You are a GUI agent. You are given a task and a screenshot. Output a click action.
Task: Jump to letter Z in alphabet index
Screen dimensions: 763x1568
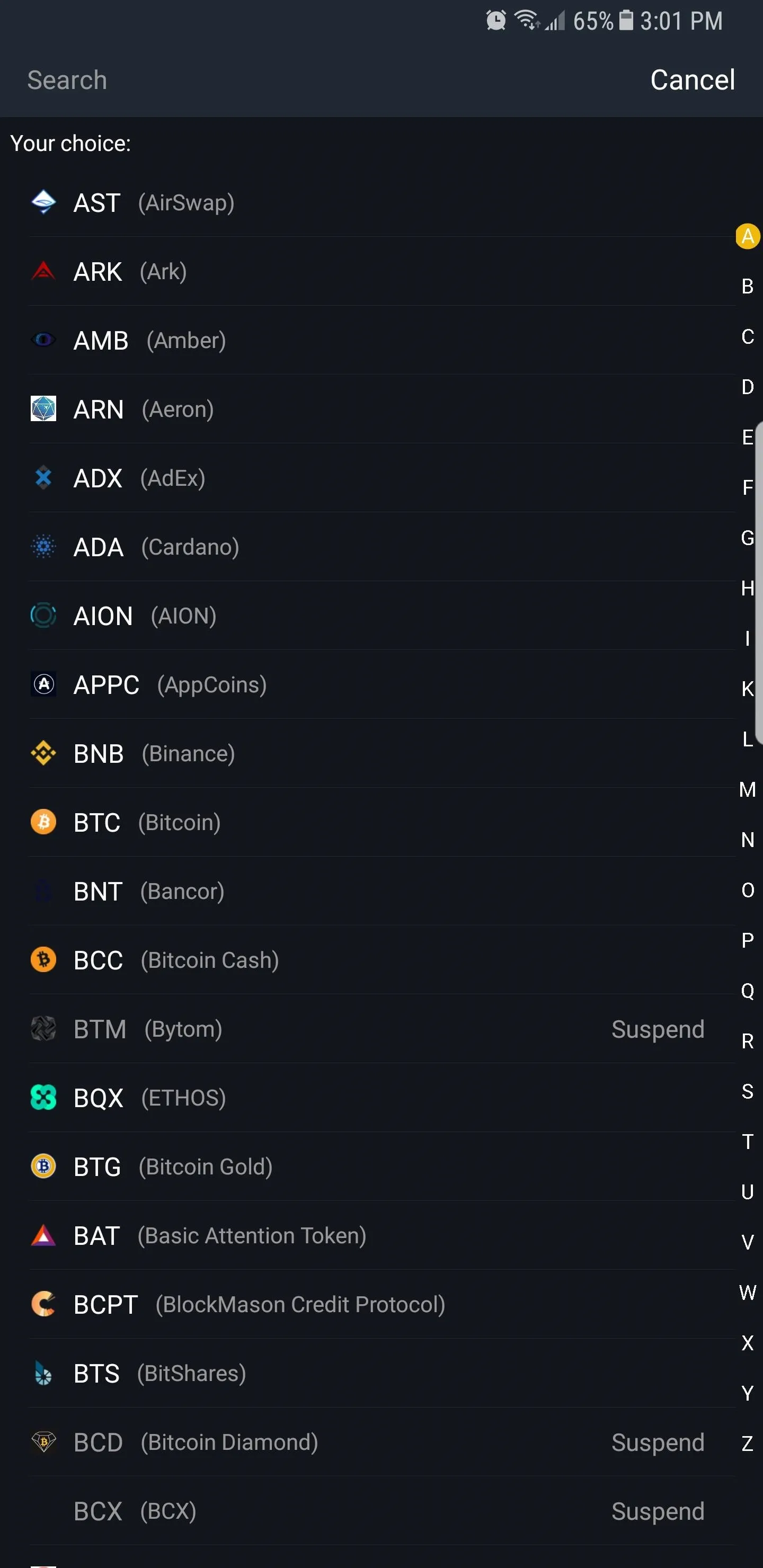coord(747,1443)
